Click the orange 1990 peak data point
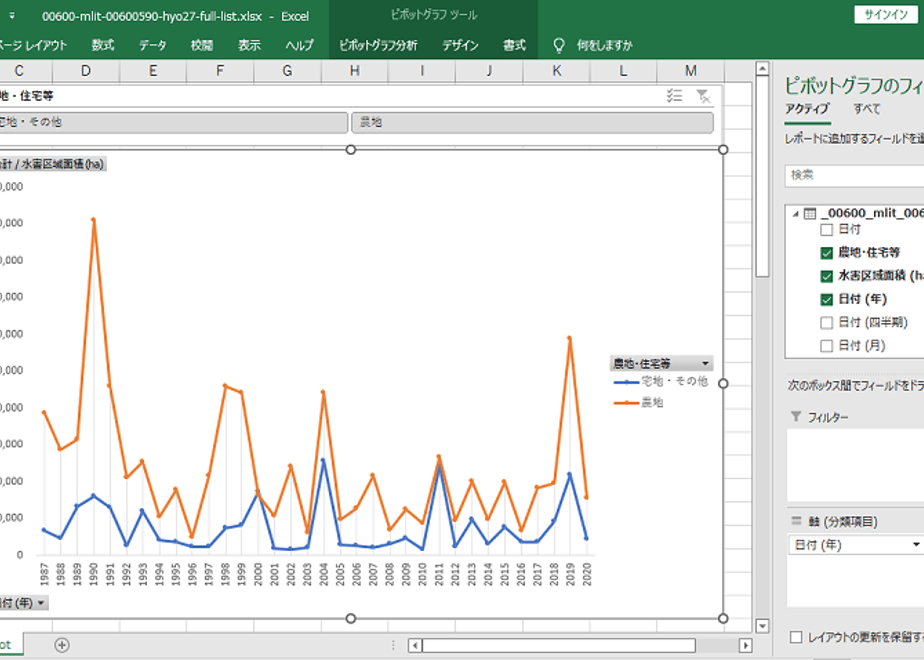Viewport: 924px width, 660px height. pyautogui.click(x=93, y=219)
